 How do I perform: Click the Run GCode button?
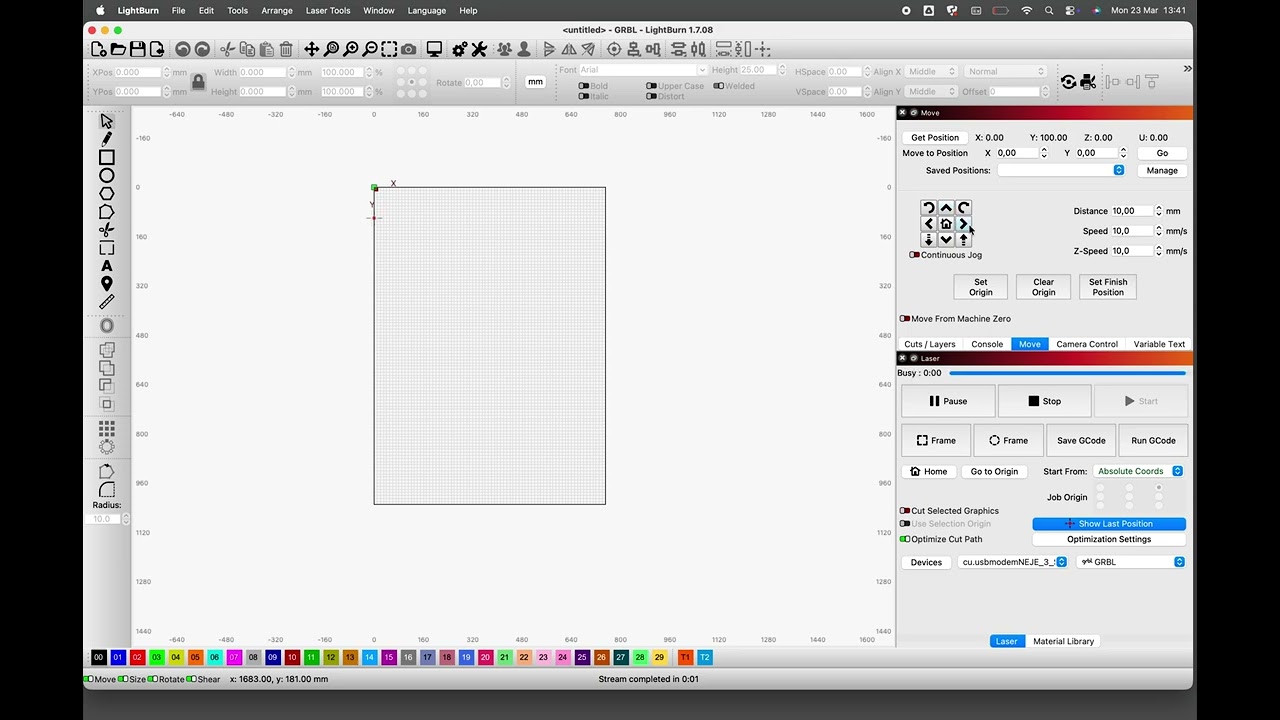(x=1153, y=440)
